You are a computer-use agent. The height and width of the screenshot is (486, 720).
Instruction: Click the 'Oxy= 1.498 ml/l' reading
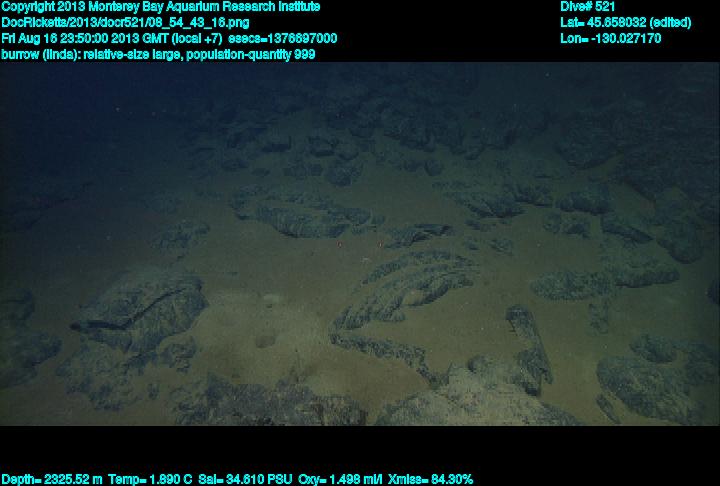pos(340,480)
